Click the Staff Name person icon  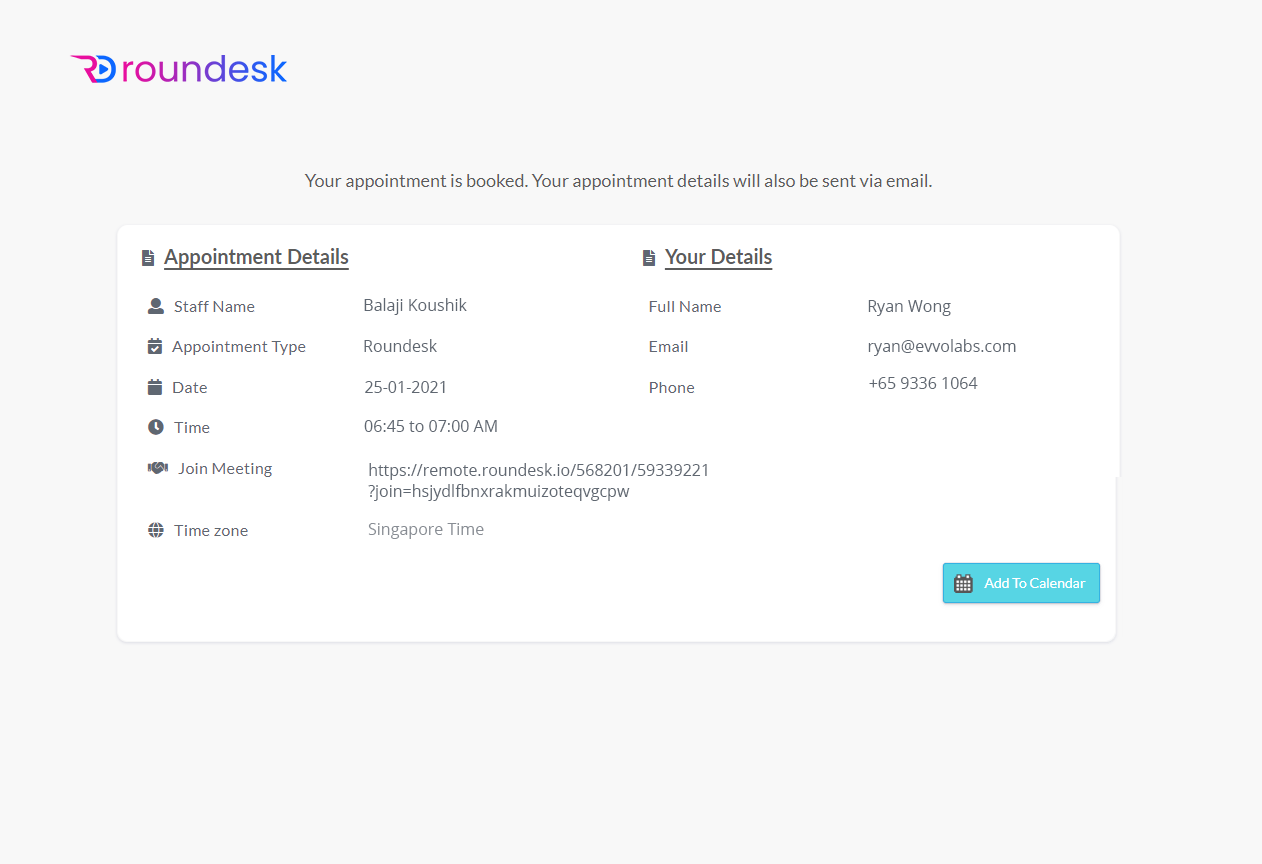pyautogui.click(x=155, y=306)
